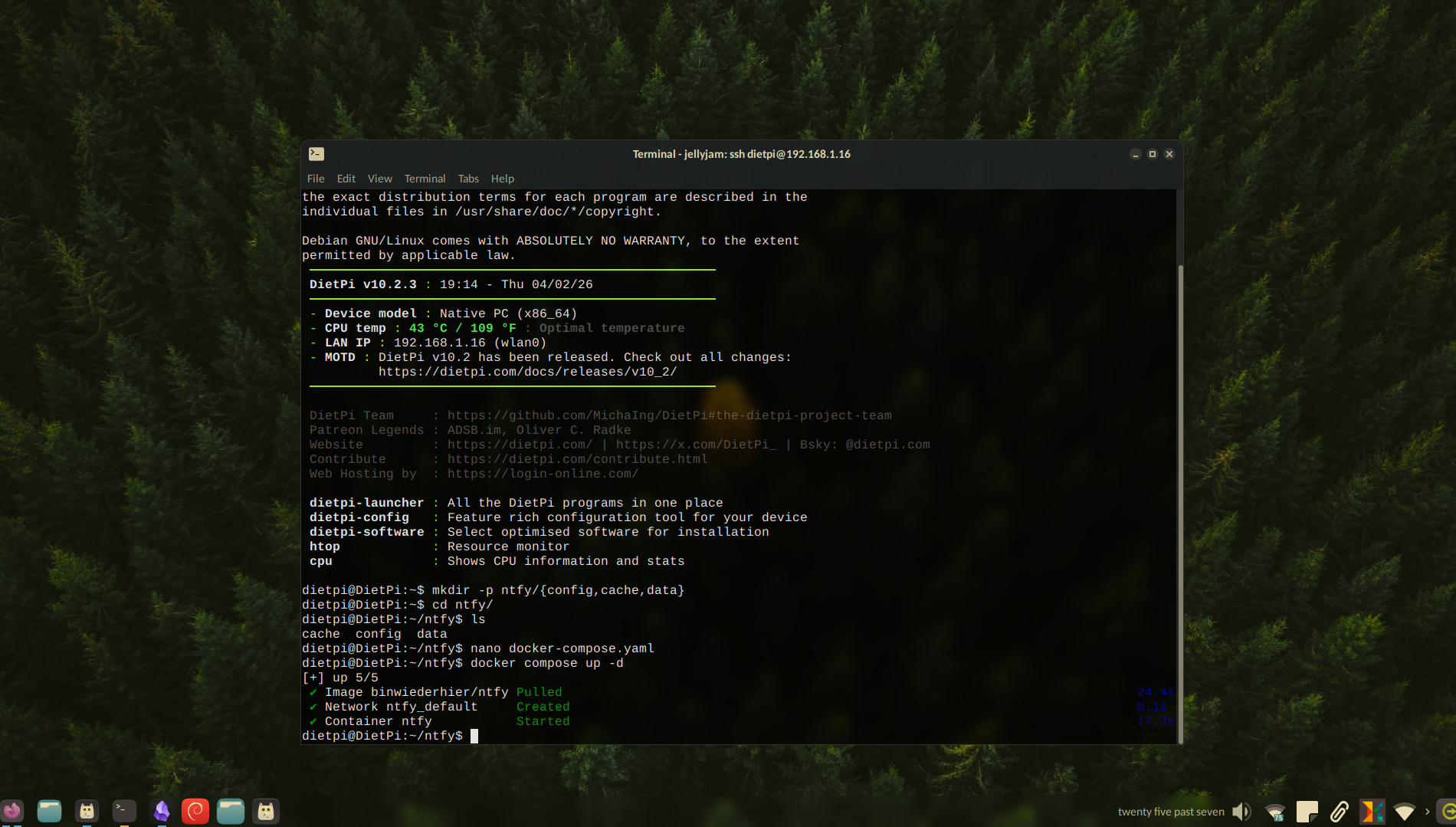Launch the cat terminal icon at dock's end
The image size is (1456, 827).
tap(266, 811)
